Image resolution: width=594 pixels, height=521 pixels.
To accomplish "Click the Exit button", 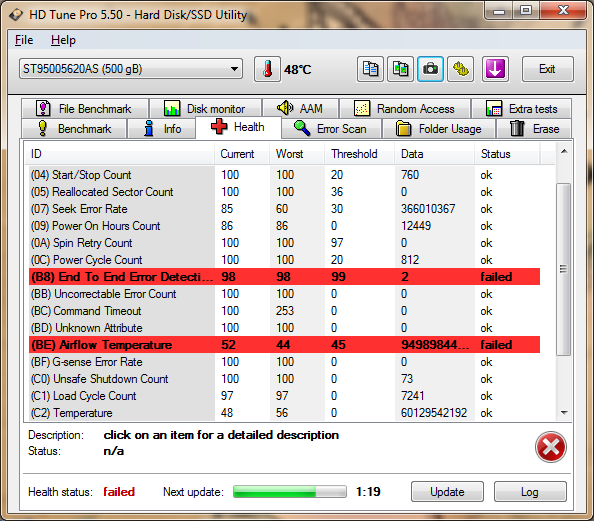I will (547, 69).
